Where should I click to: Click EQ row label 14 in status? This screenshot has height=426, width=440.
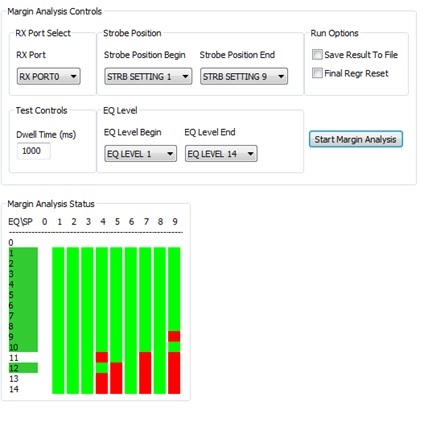tap(14, 389)
